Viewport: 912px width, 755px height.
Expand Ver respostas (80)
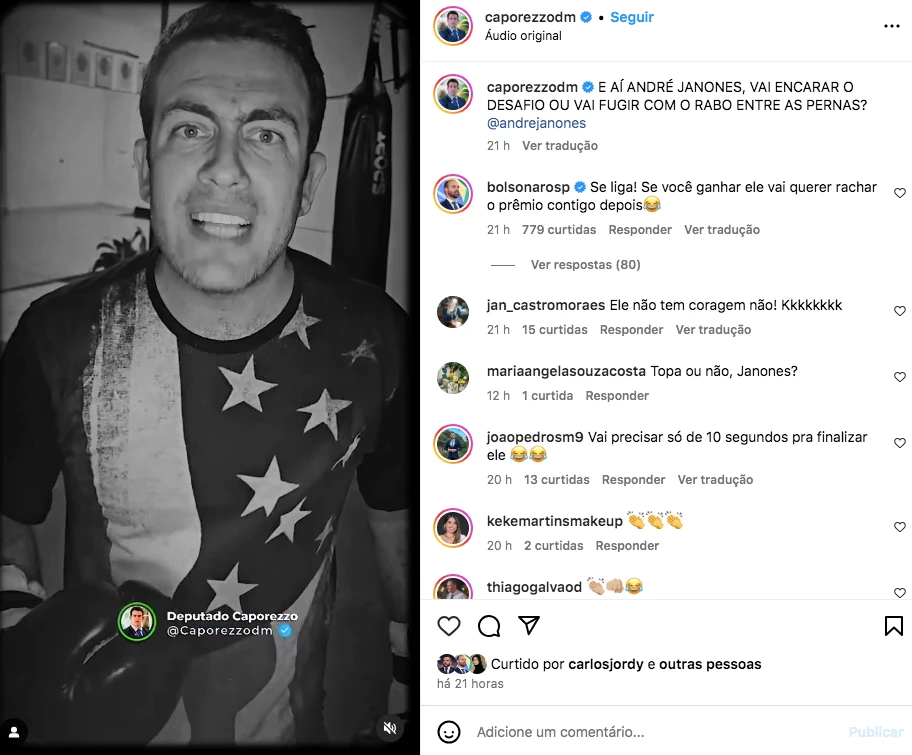point(585,265)
